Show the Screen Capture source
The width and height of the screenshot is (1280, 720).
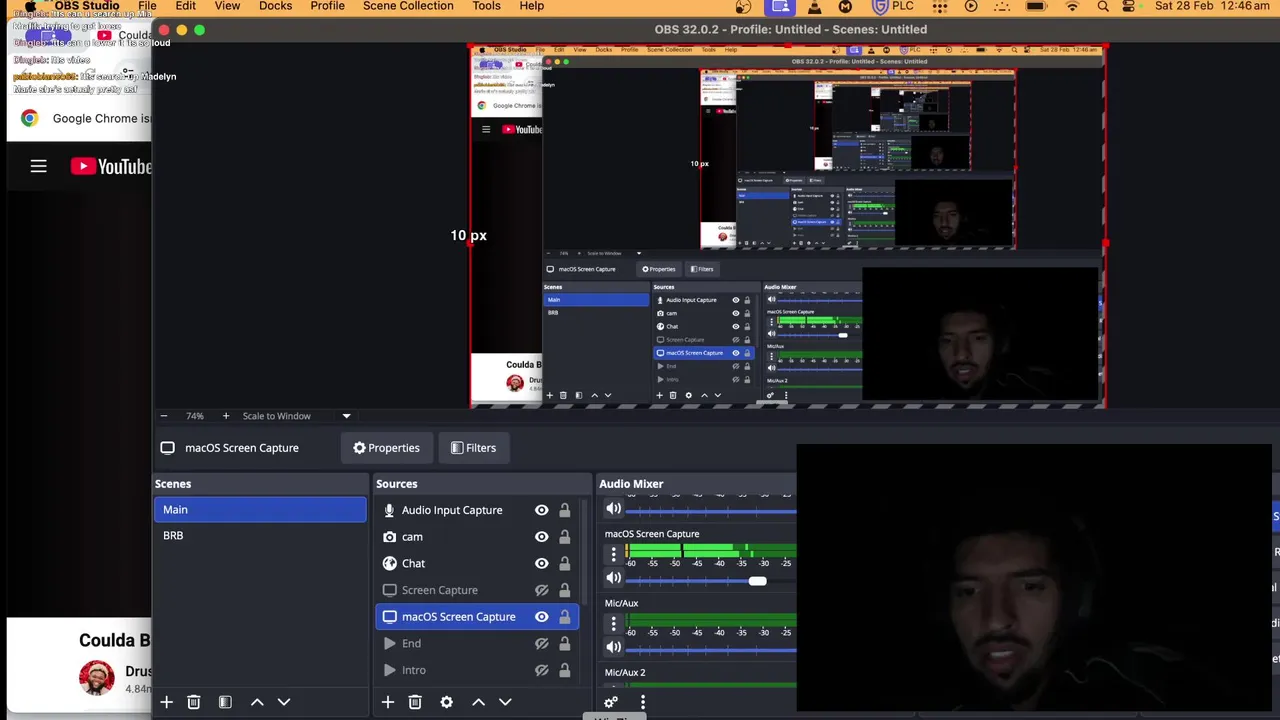coord(541,590)
